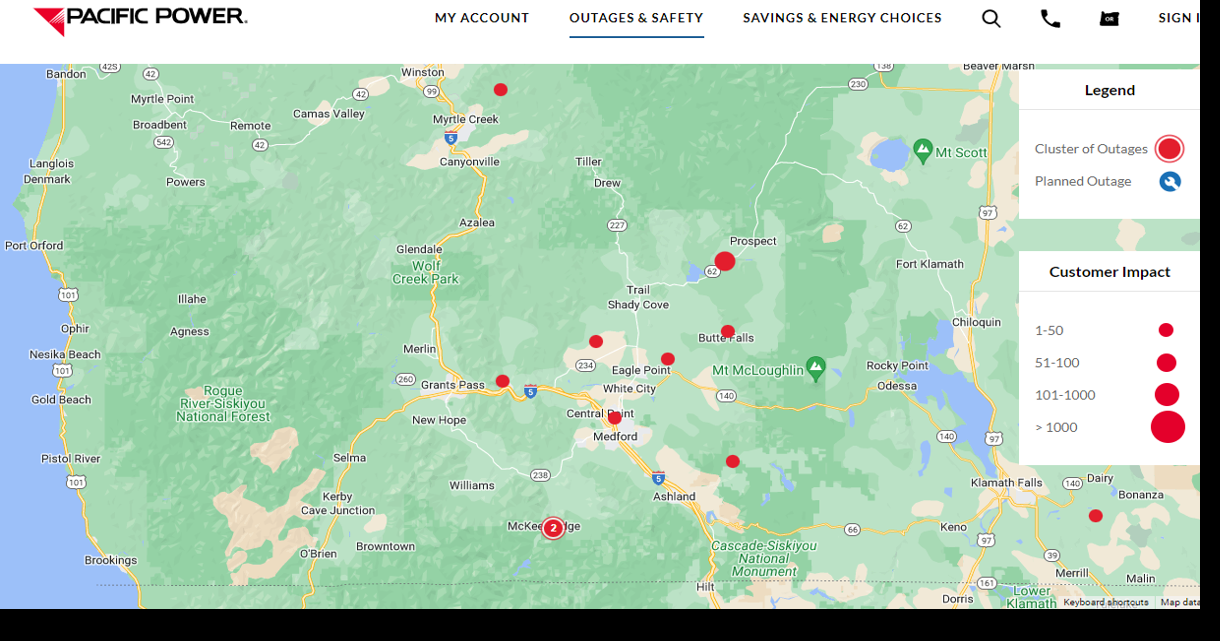The width and height of the screenshot is (1220, 641).
Task: Click the Keno town label
Action: [x=954, y=527]
